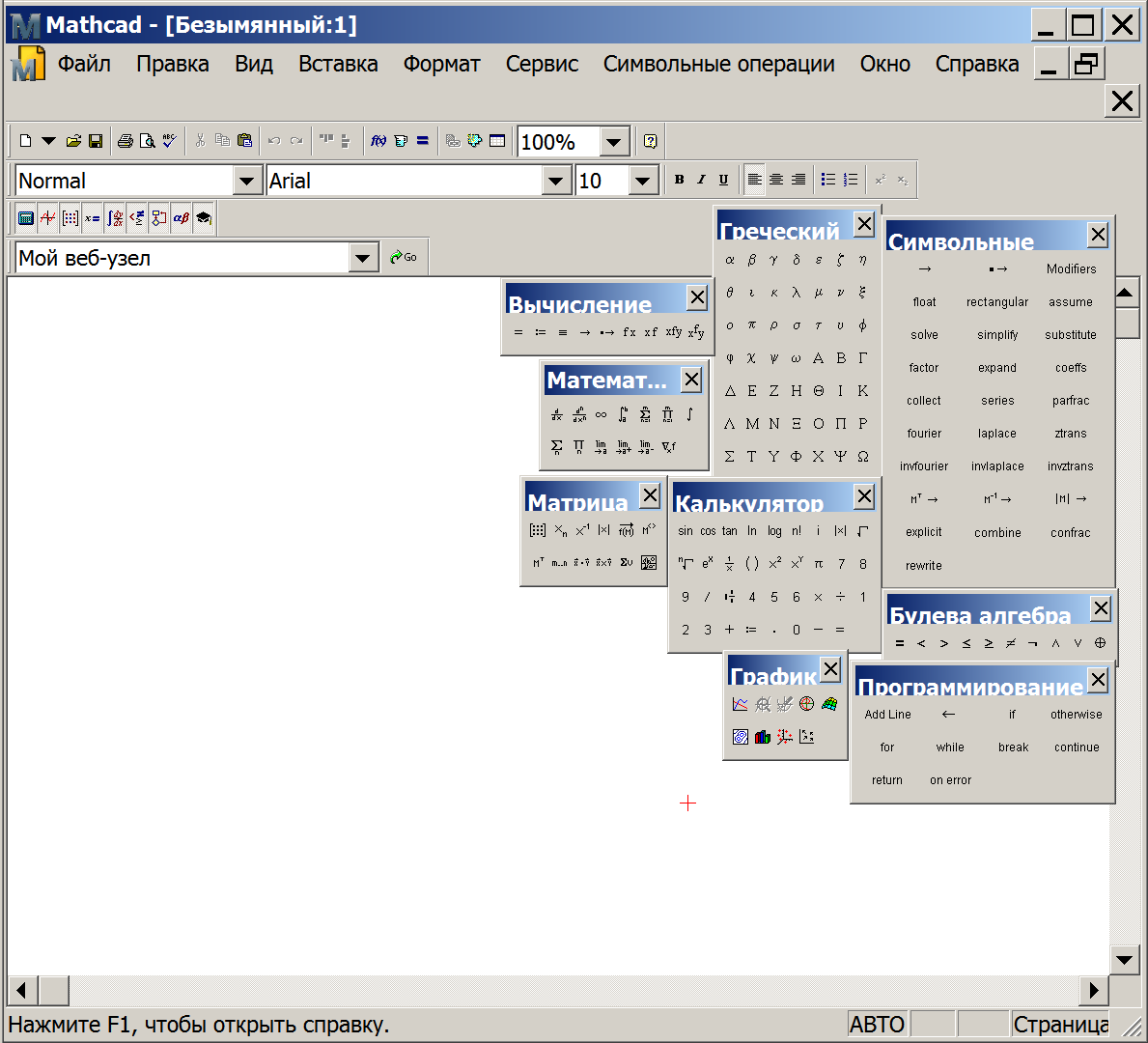Insert a matrix from the first Матрица palette icon
Screen dimensions: 1148x1043
tap(538, 530)
